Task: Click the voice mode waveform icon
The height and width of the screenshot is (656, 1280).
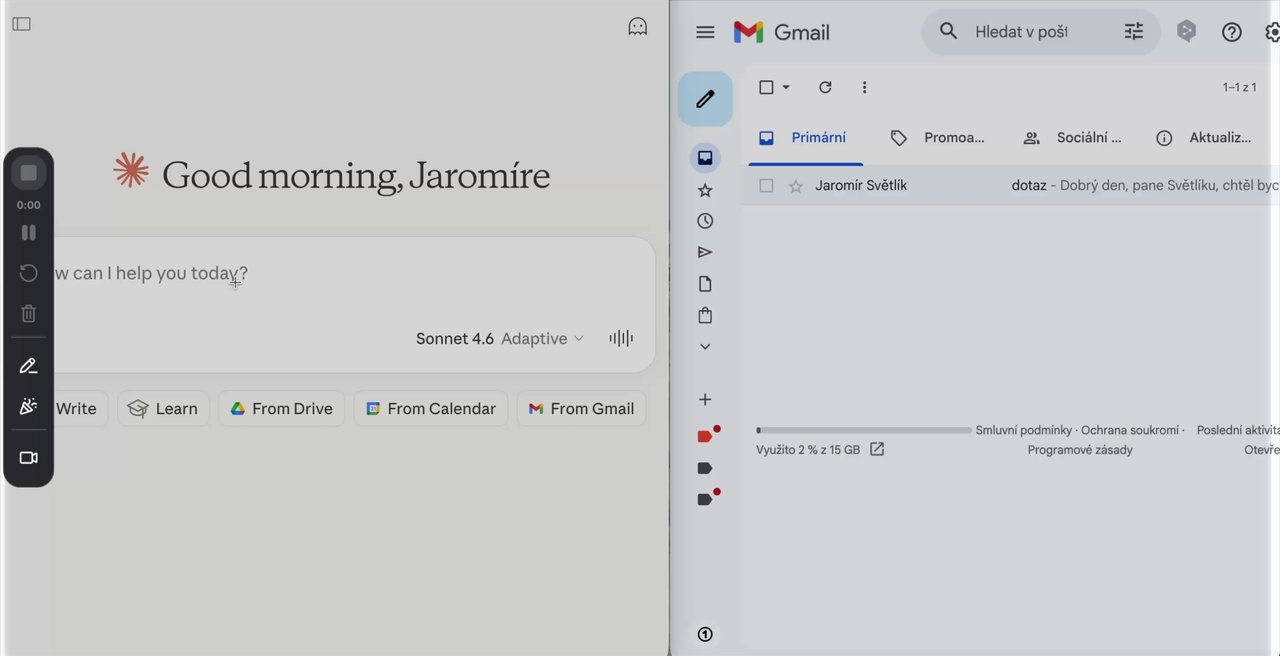Action: [x=621, y=339]
